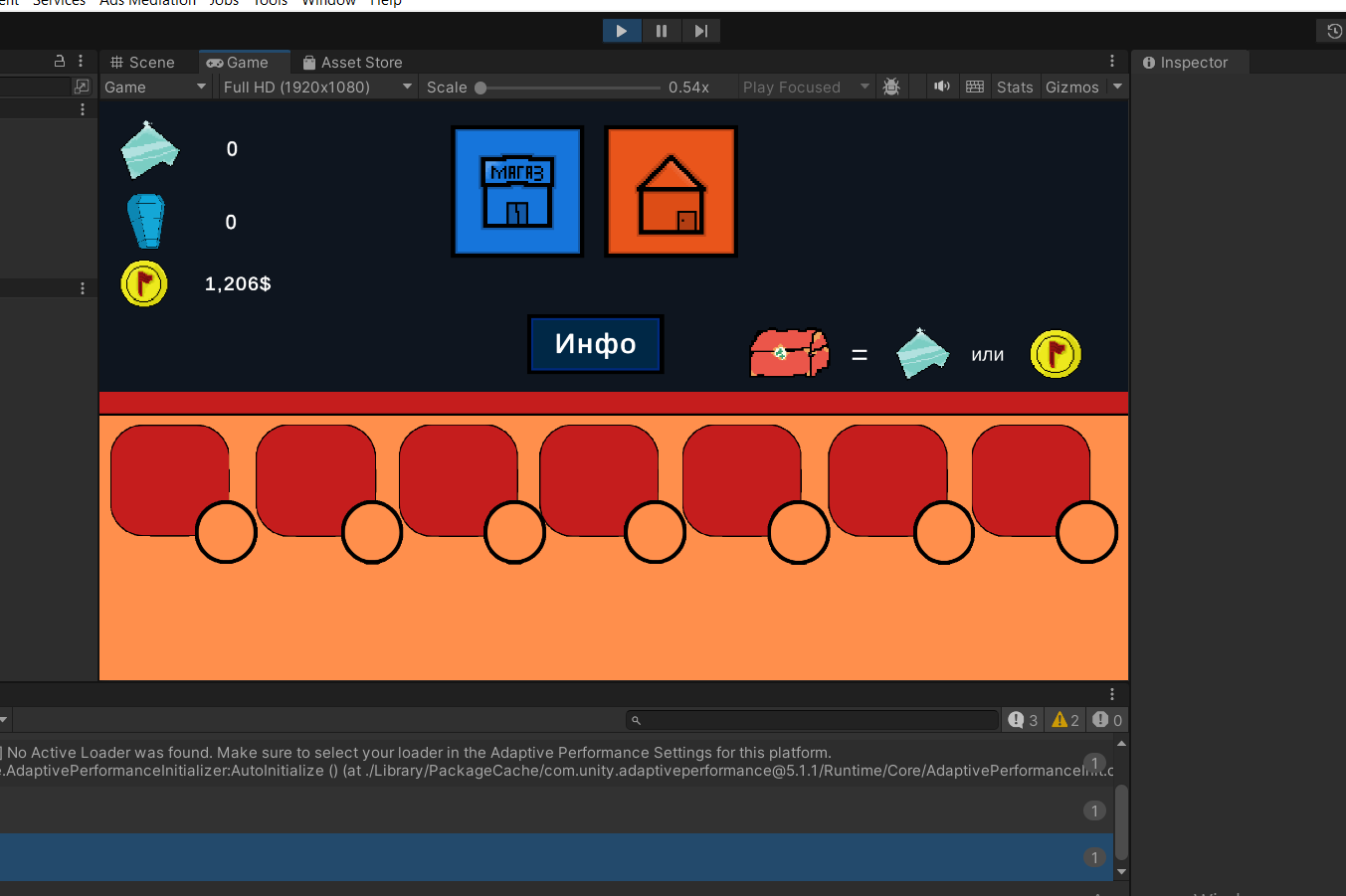Toggle the frame debugger bug icon
Image resolution: width=1346 pixels, height=896 pixels.
(891, 88)
